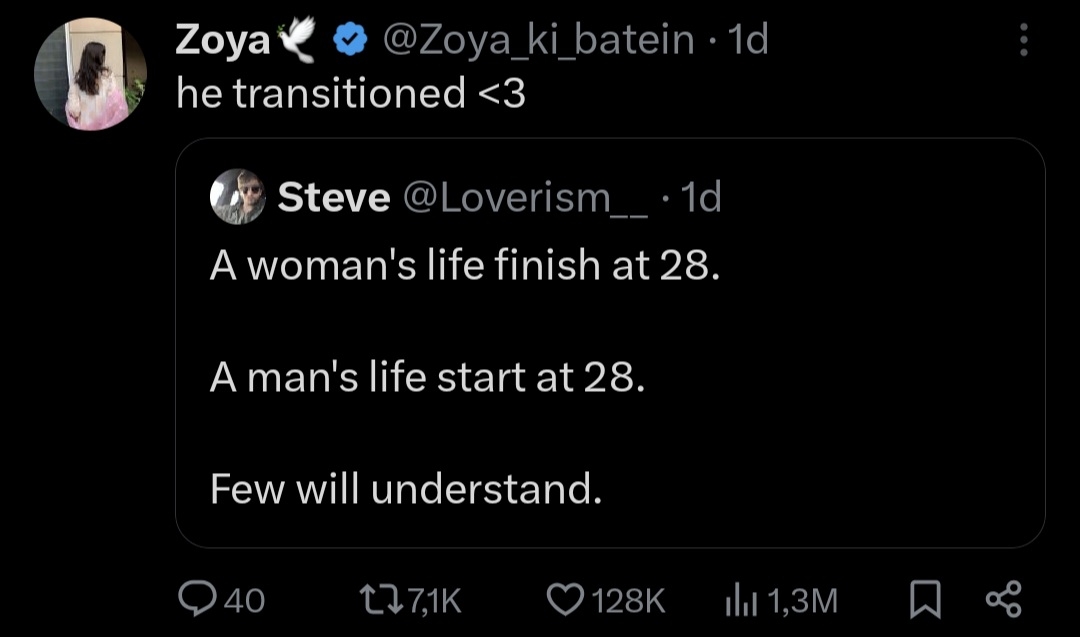
Task: Click the 'he transitioned <3' tweet text
Action: click(x=350, y=93)
